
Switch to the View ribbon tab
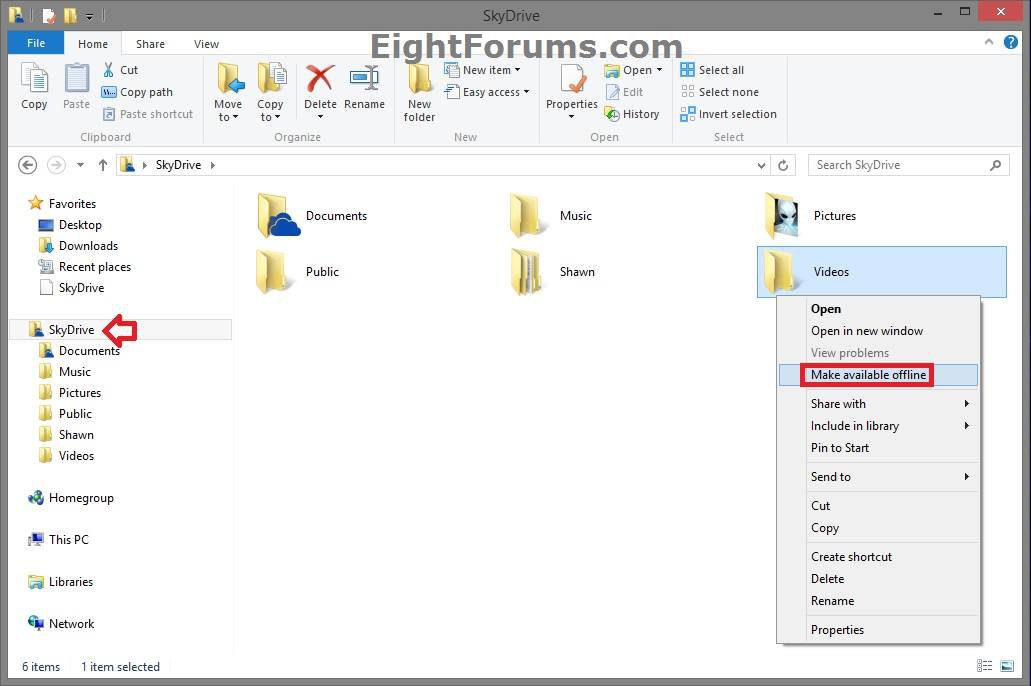pos(206,44)
